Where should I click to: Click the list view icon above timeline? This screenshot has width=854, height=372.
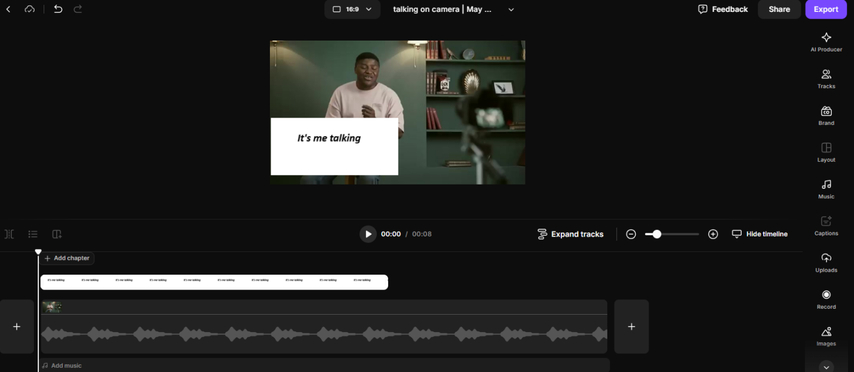click(33, 234)
